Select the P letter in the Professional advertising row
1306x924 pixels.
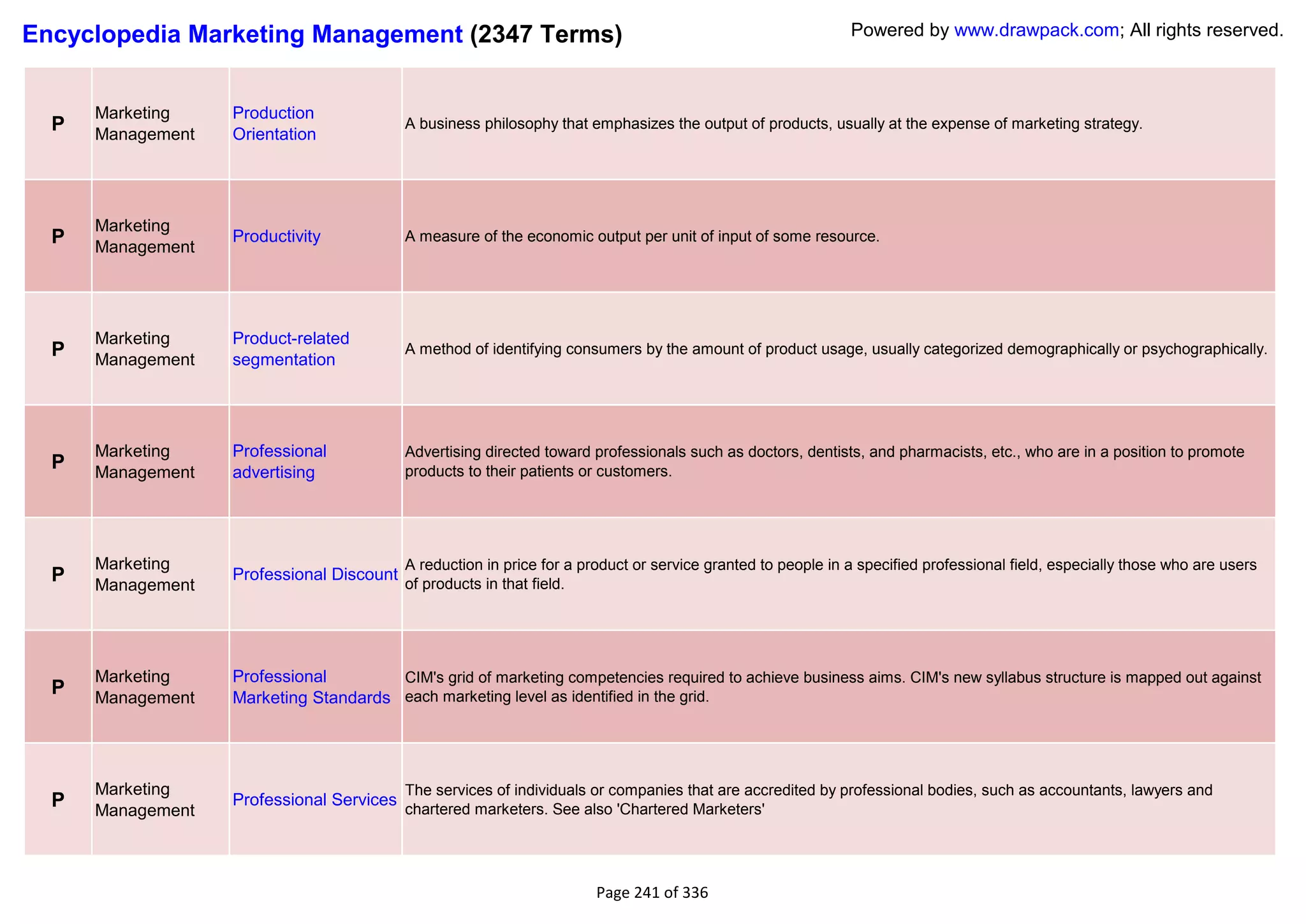[x=58, y=462]
